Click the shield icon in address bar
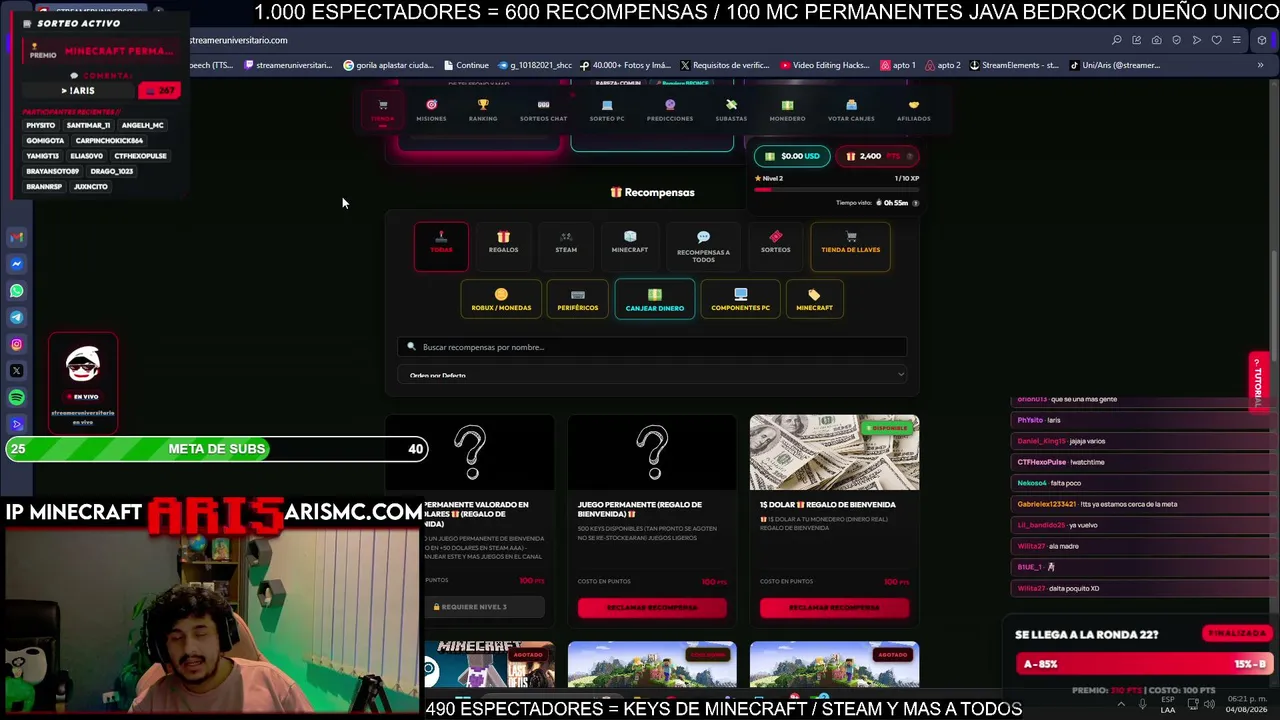Screen dimensions: 1280x720 (1176, 40)
